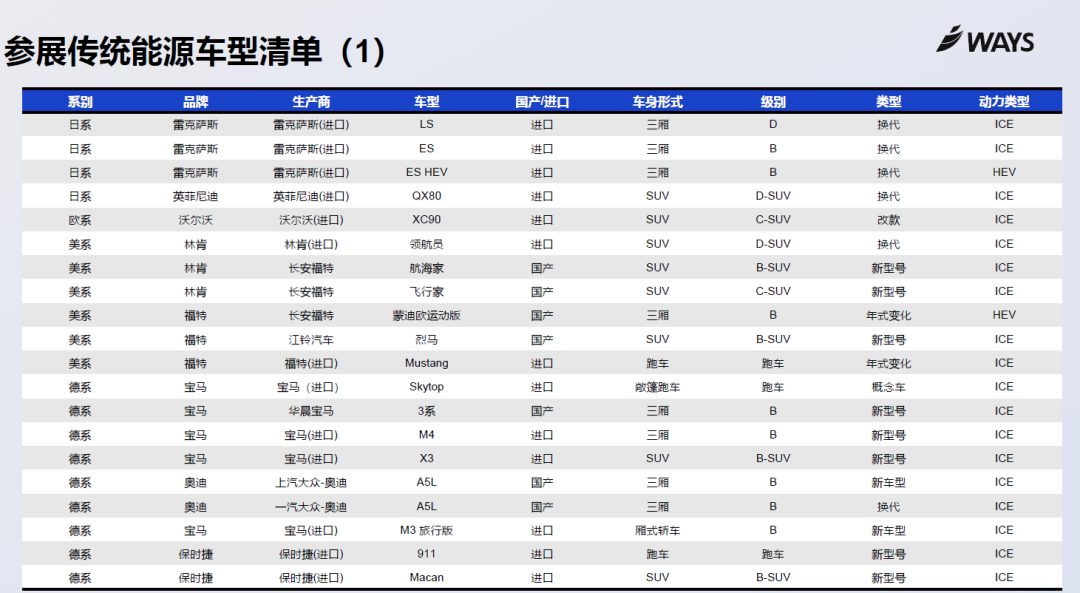1080x593 pixels.
Task: Select the XC90 model cell
Action: pos(426,220)
